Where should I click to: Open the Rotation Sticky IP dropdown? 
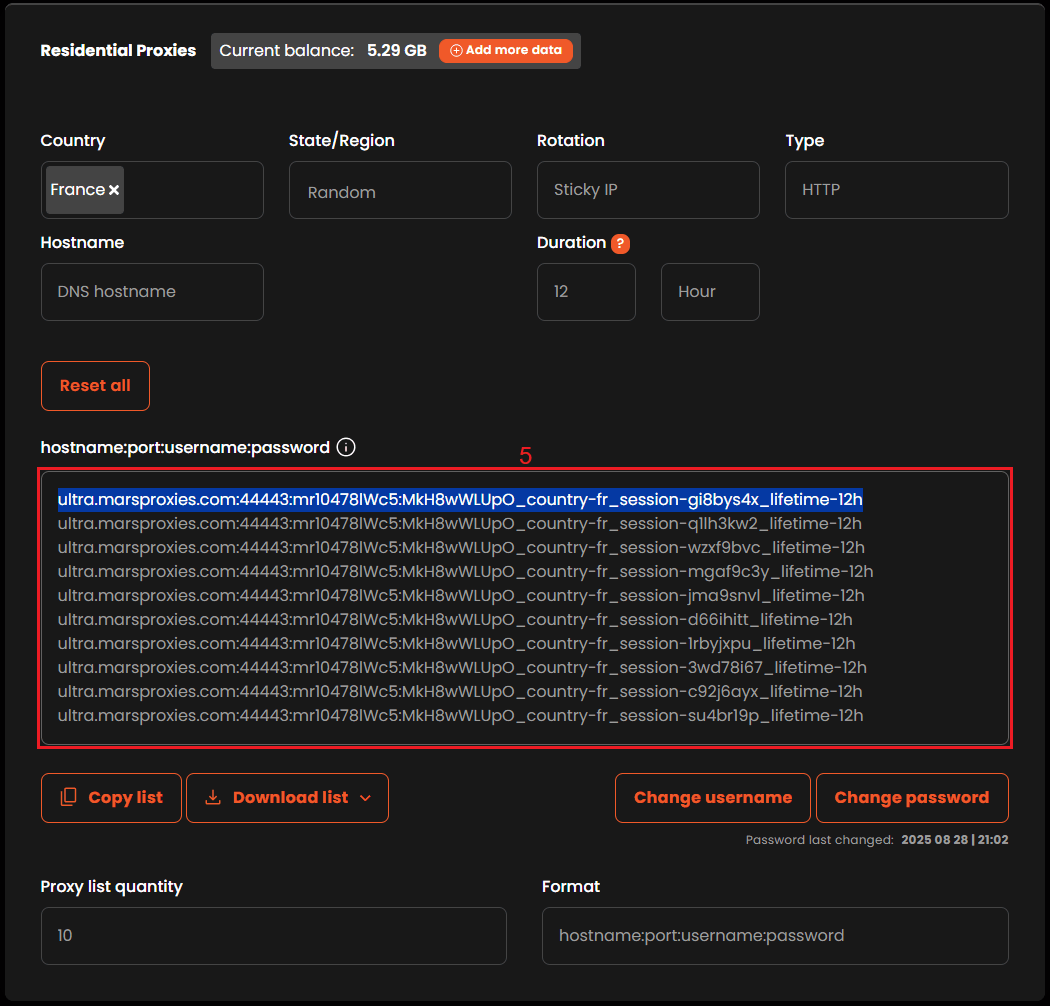pyautogui.click(x=648, y=190)
